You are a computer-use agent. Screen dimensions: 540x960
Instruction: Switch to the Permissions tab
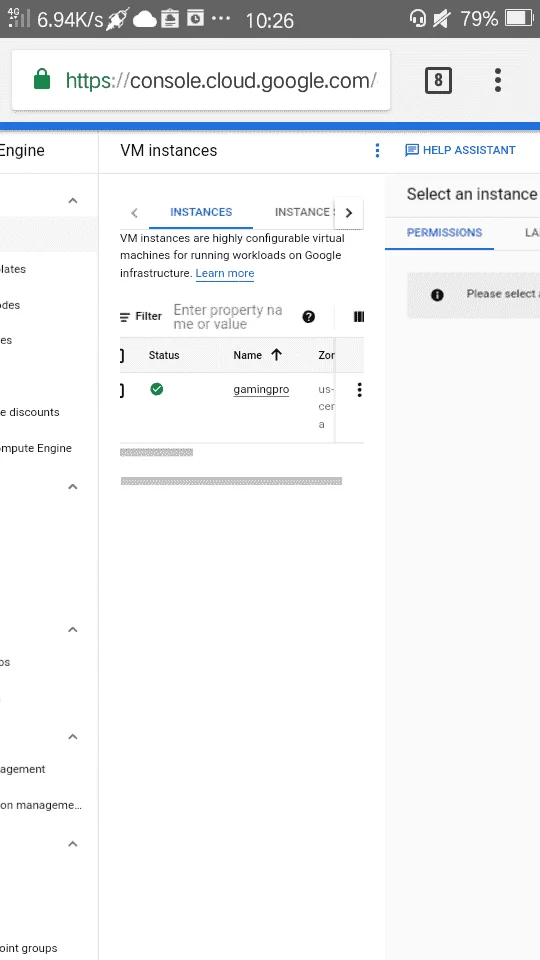[444, 233]
